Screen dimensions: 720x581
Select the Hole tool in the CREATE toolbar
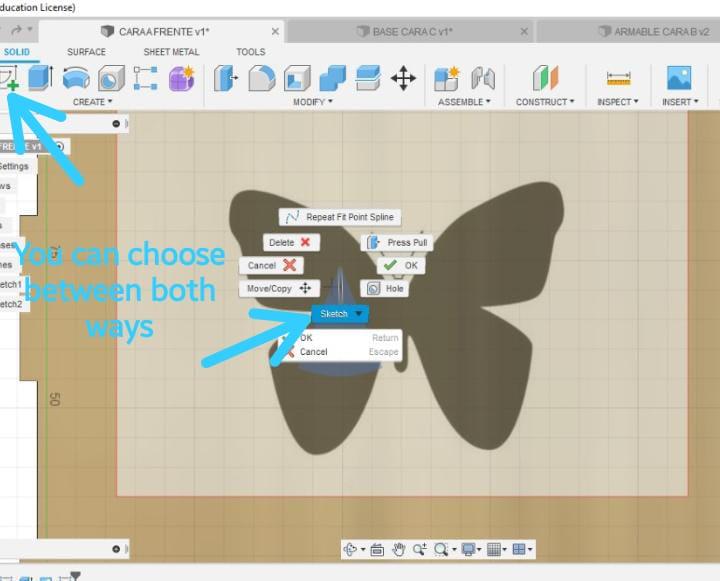click(111, 78)
